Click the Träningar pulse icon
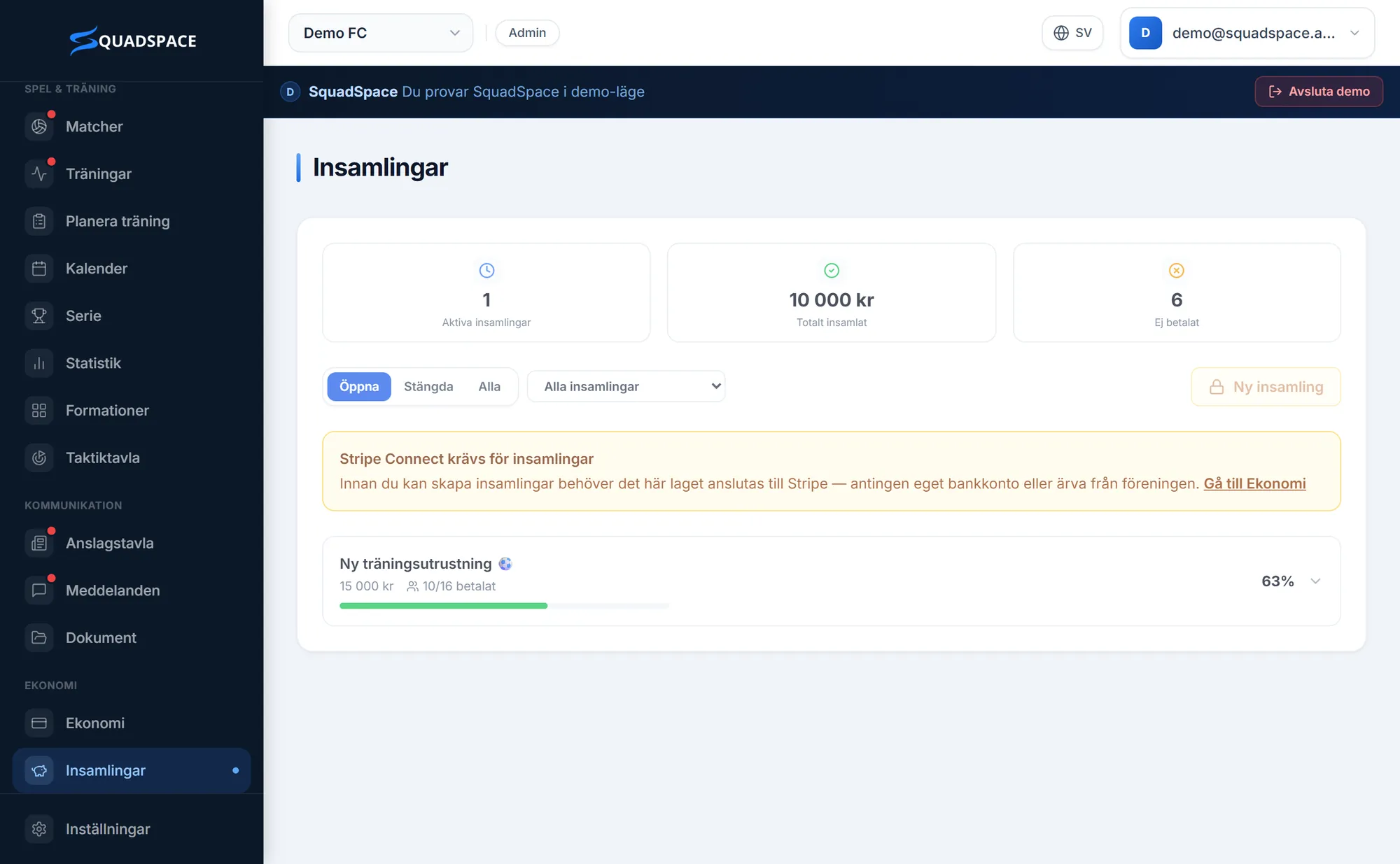The height and width of the screenshot is (864, 1400). pos(39,173)
